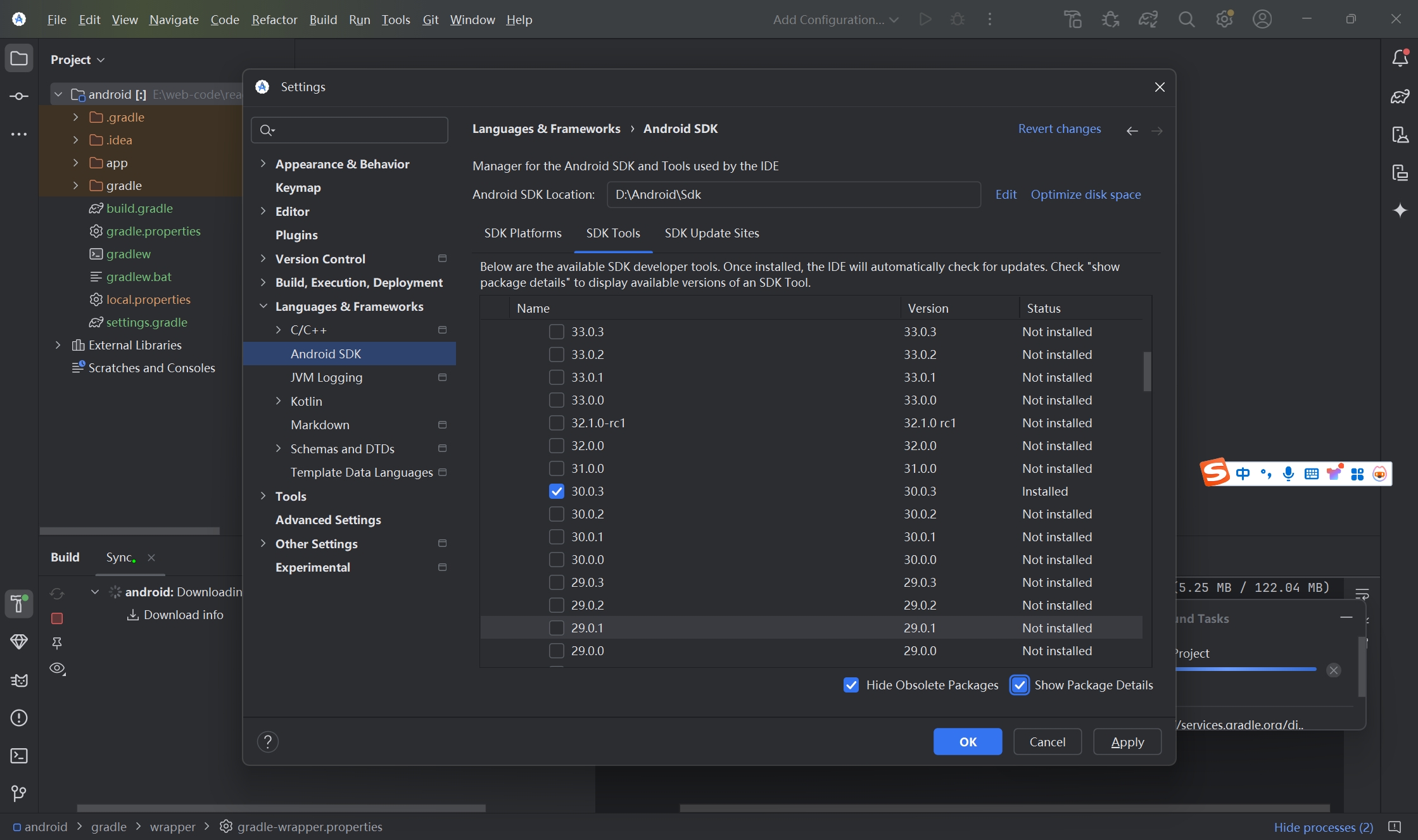Click the Build view options eye icon
Viewport: 1418px width, 840px height.
pos(58,668)
